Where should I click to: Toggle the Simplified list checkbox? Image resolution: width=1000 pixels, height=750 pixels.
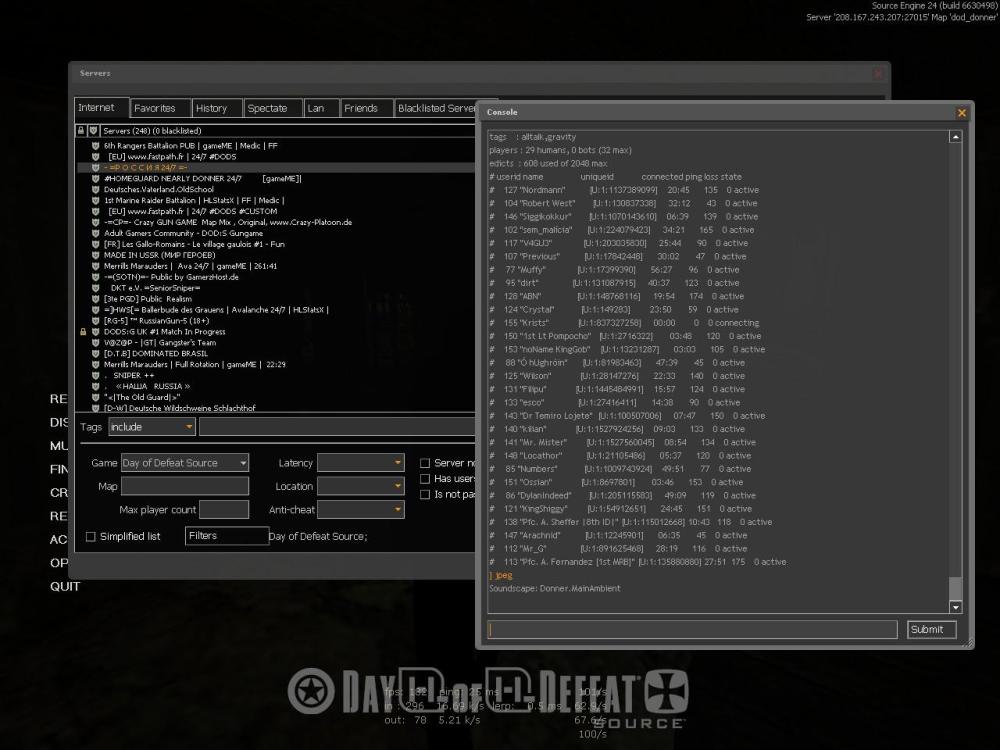[x=91, y=536]
